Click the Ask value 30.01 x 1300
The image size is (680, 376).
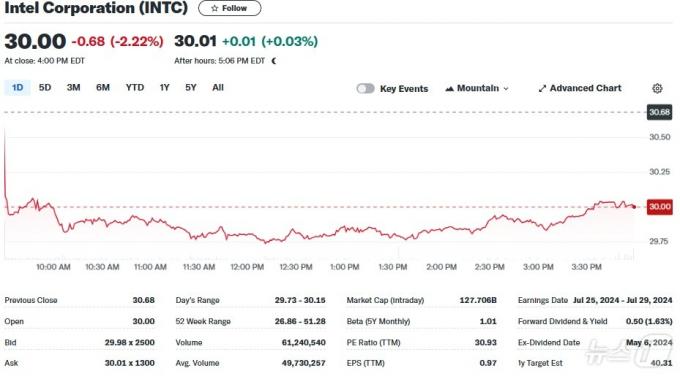tap(130, 363)
